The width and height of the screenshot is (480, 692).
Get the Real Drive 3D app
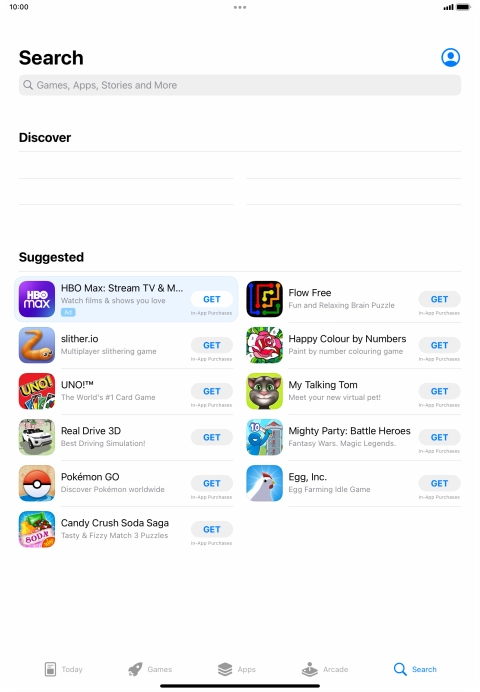pyautogui.click(x=212, y=437)
